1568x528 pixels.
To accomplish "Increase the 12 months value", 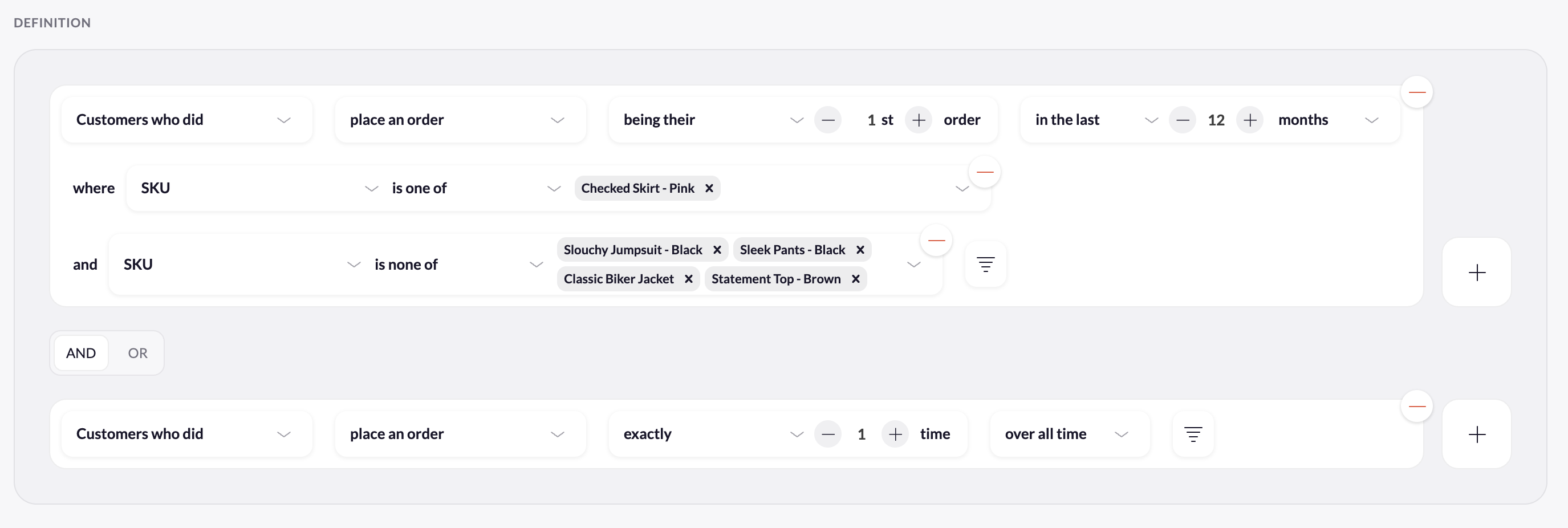I will (1250, 120).
